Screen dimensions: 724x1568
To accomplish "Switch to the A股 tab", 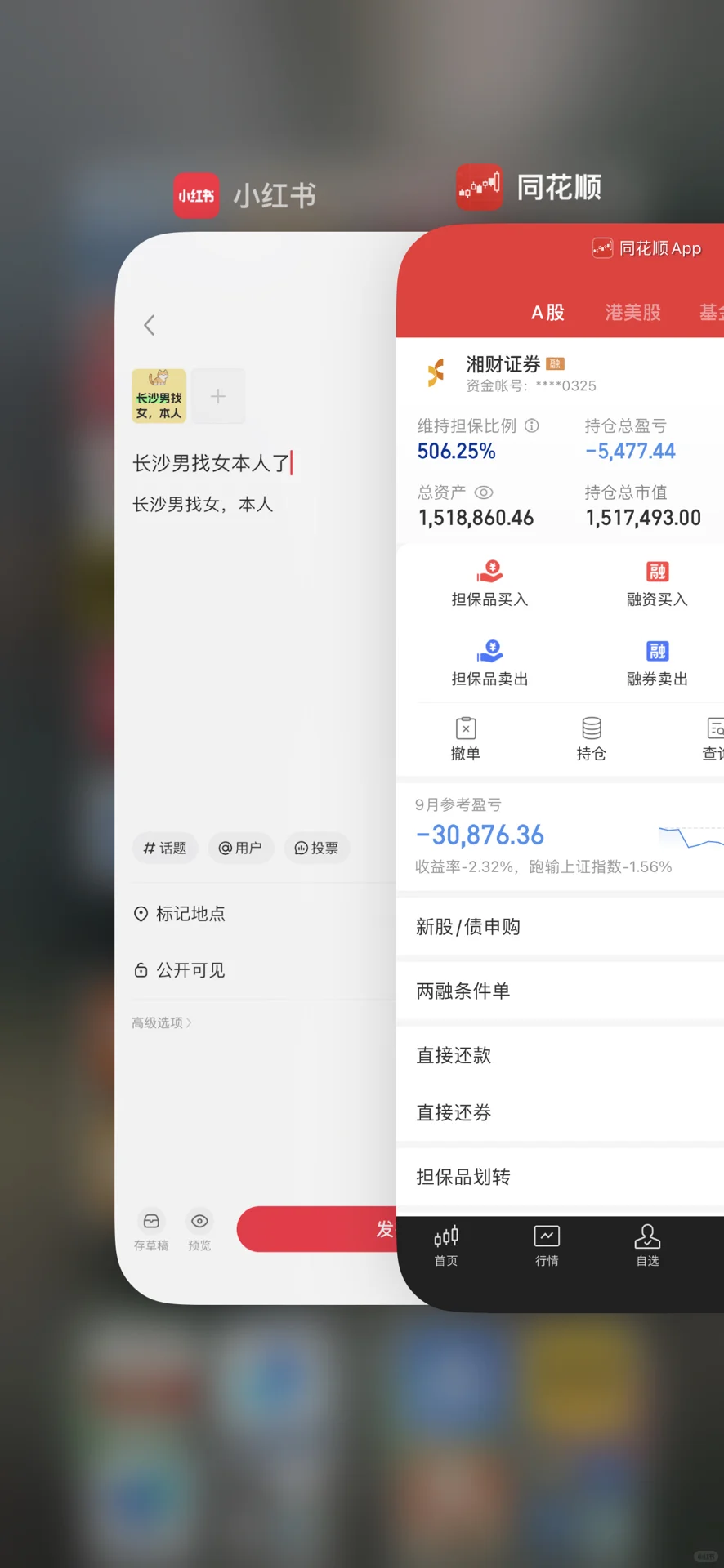I will tap(547, 312).
